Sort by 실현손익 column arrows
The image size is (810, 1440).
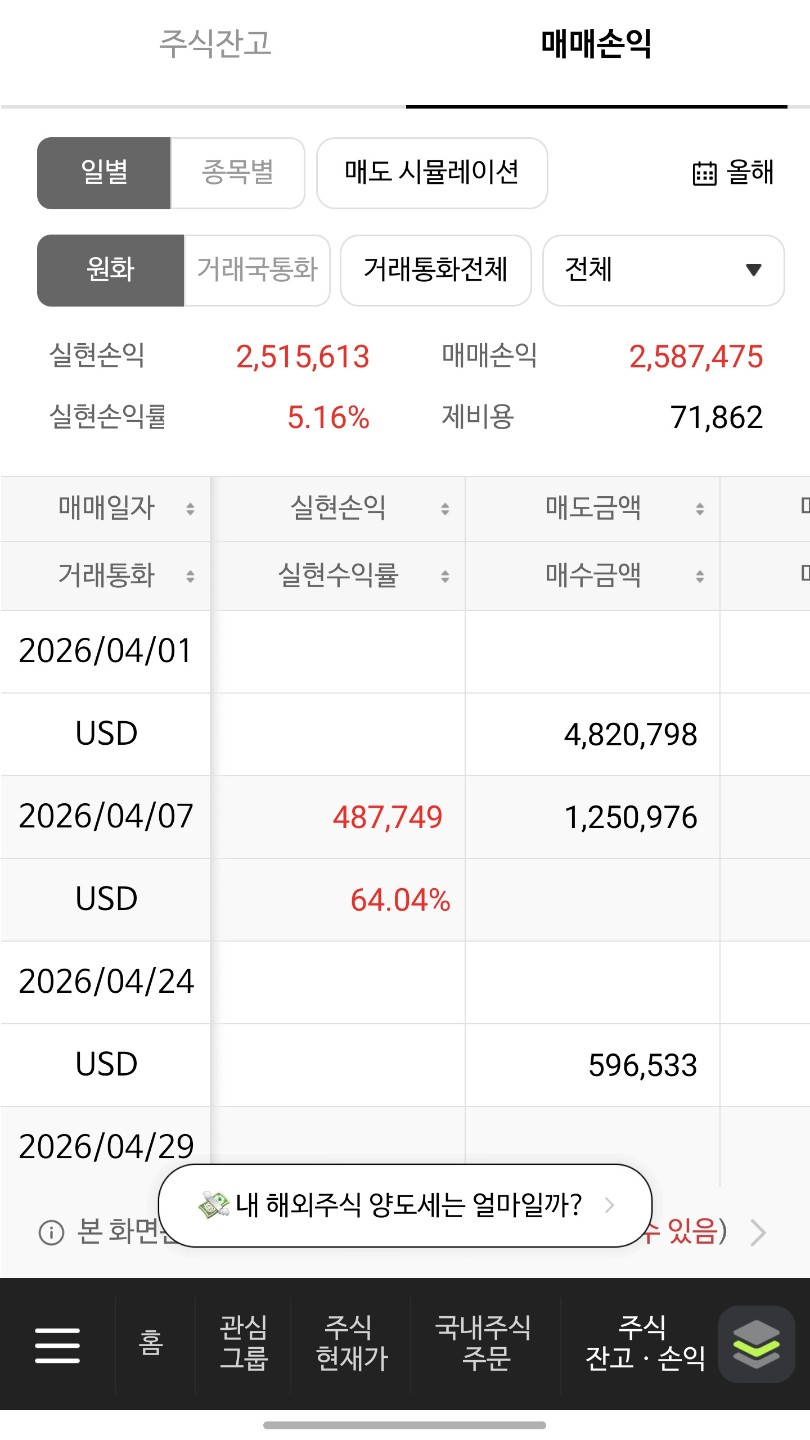(x=445, y=509)
